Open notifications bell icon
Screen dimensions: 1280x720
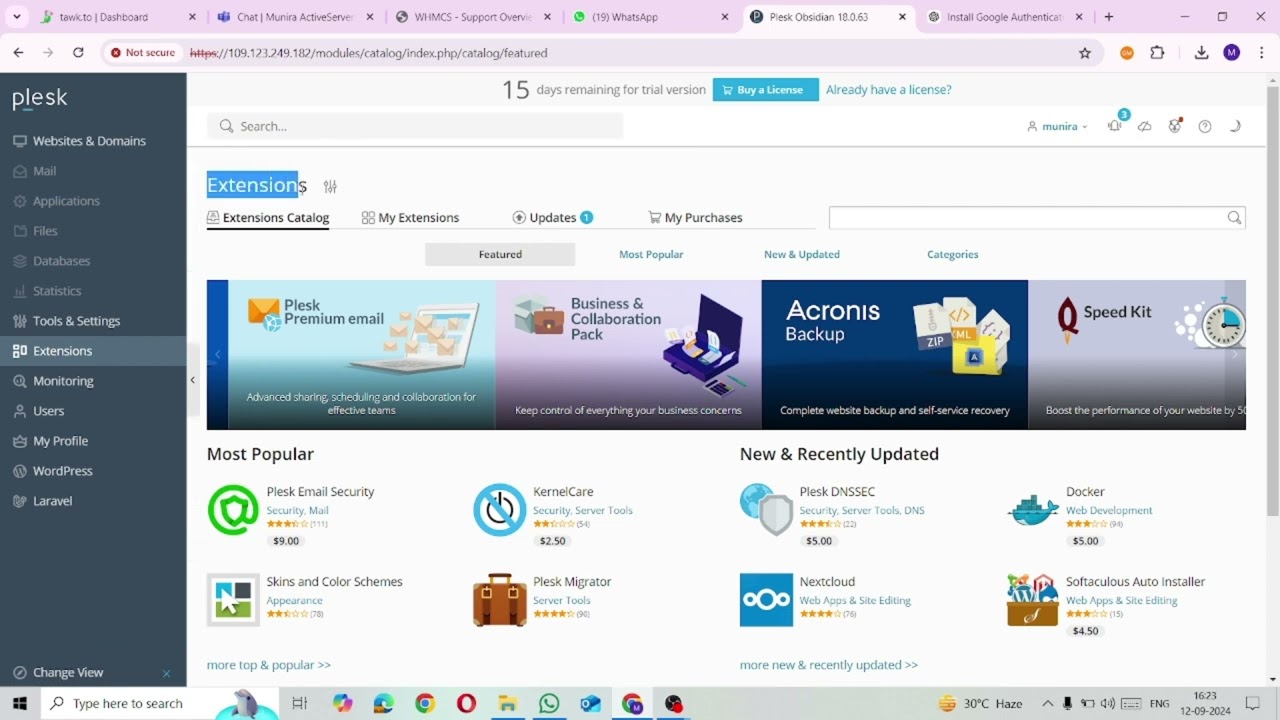pos(1115,126)
